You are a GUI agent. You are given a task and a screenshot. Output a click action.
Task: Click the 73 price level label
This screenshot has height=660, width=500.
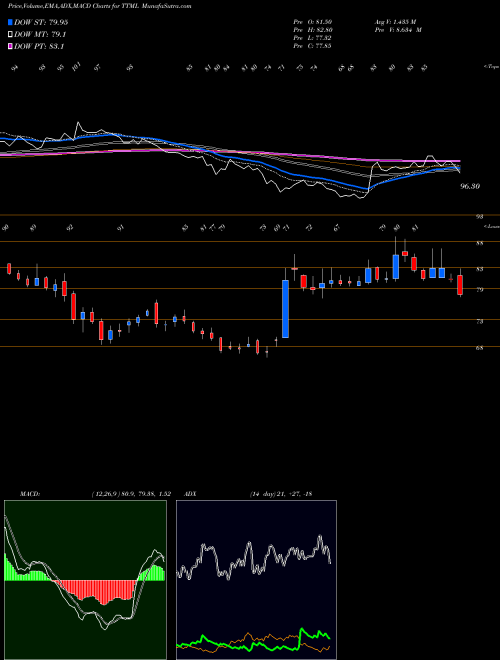point(480,321)
